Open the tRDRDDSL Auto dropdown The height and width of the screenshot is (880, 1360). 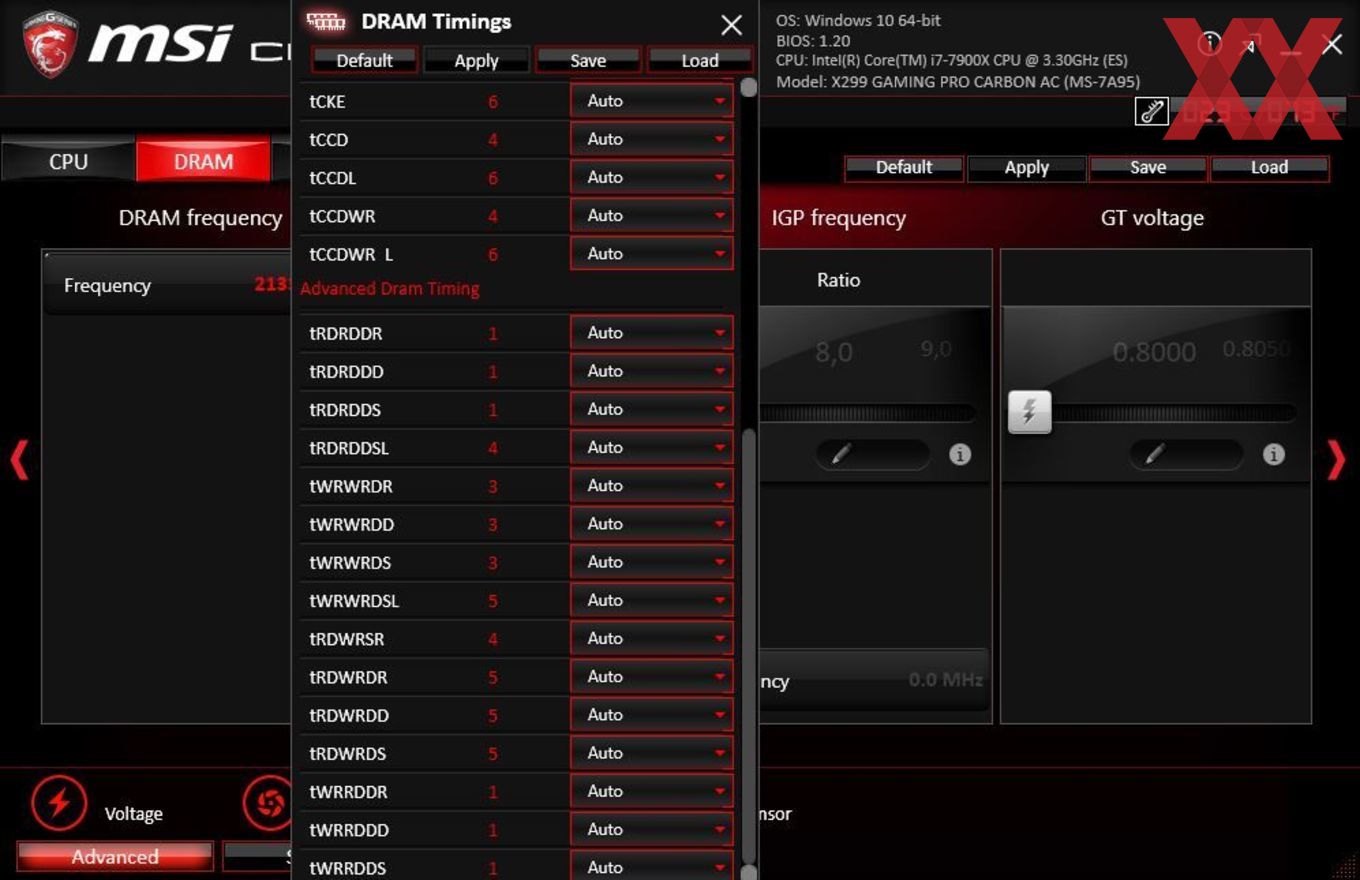(x=652, y=447)
